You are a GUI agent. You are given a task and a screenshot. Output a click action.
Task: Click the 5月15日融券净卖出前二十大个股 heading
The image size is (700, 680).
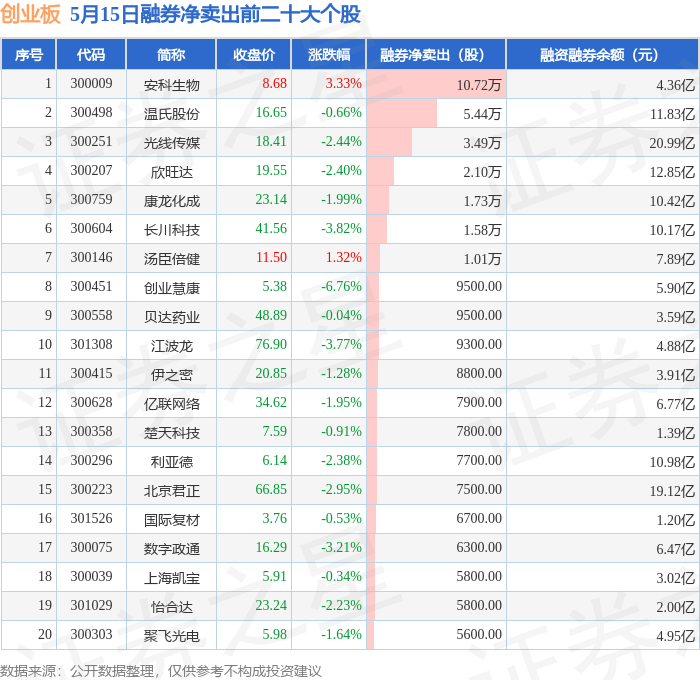[215, 14]
